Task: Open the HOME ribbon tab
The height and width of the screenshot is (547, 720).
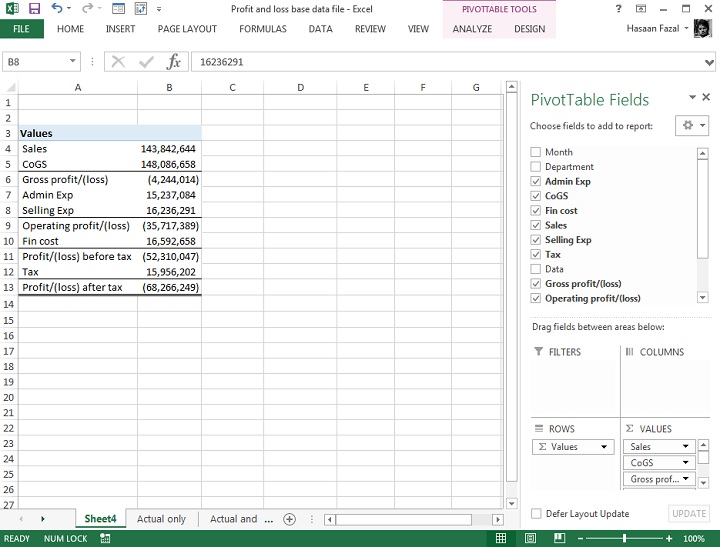Action: tap(70, 29)
